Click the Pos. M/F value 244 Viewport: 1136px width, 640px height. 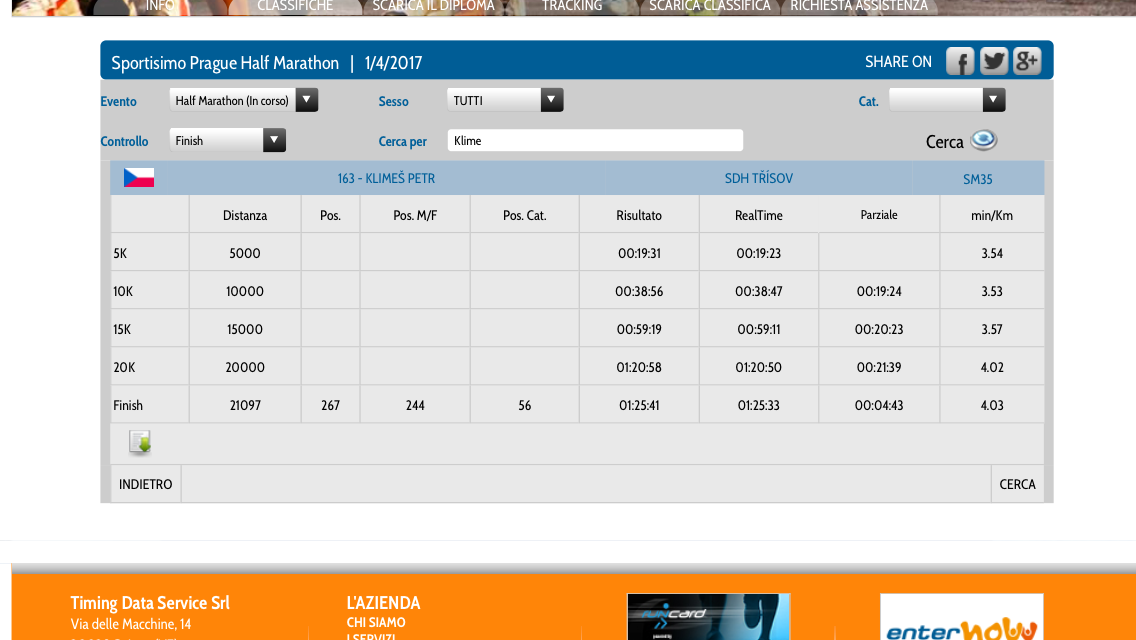pos(415,405)
